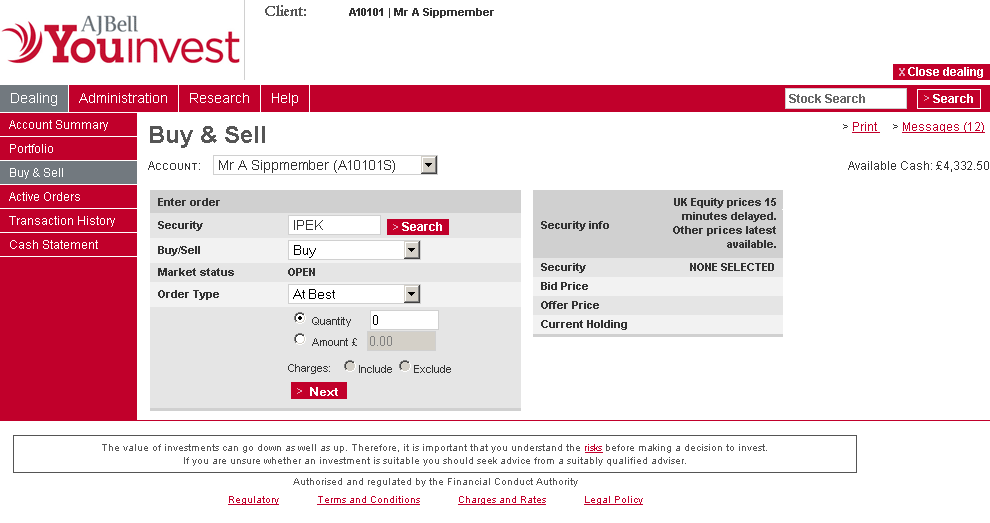990x523 pixels.
Task: Open the Account dropdown
Action: coord(428,165)
